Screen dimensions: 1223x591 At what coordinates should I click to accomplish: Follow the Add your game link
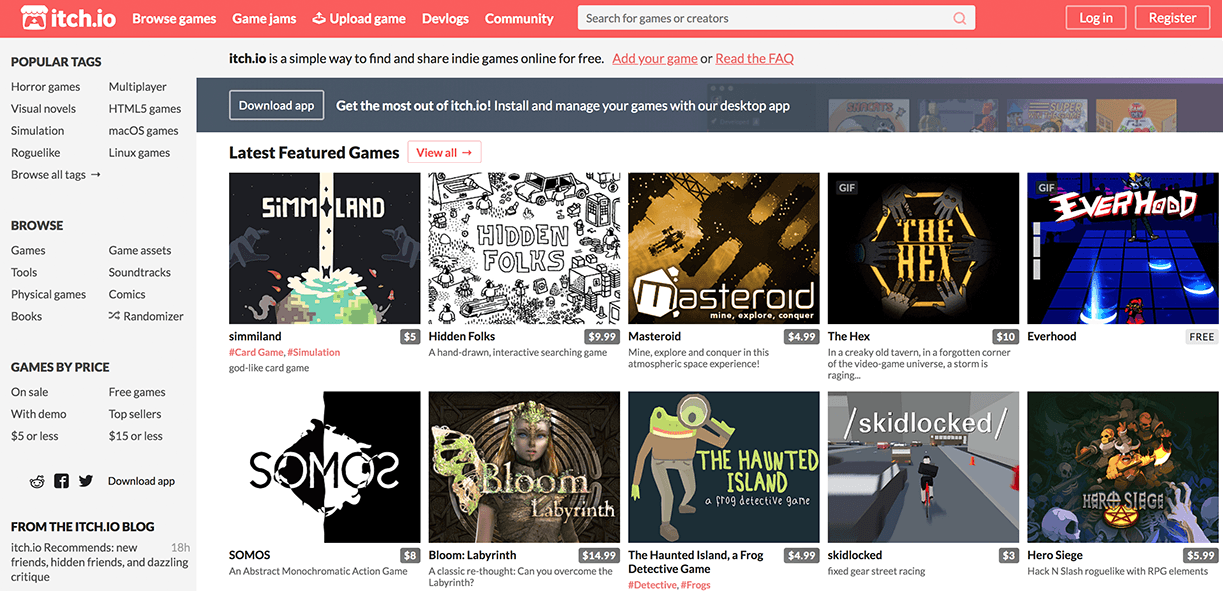click(655, 58)
